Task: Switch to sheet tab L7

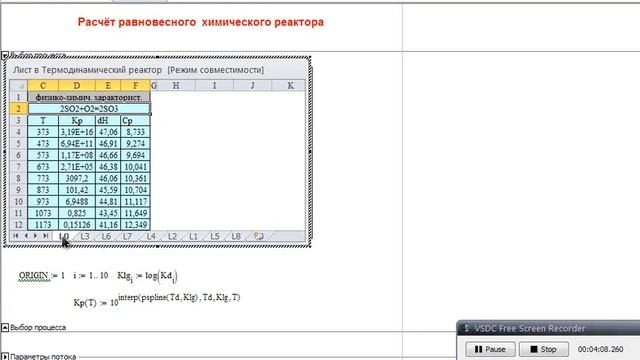Action: coord(127,236)
